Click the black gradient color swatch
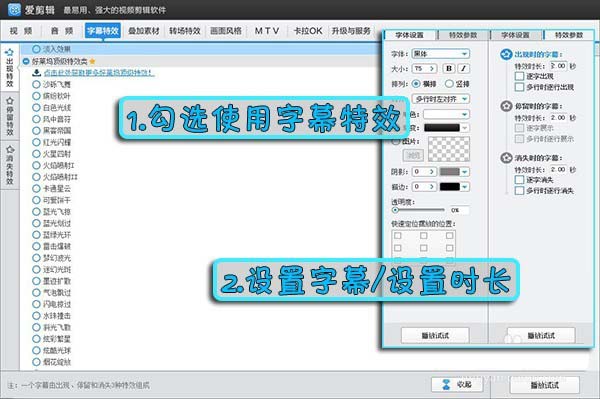This screenshot has height=399, width=600. click(x=442, y=128)
